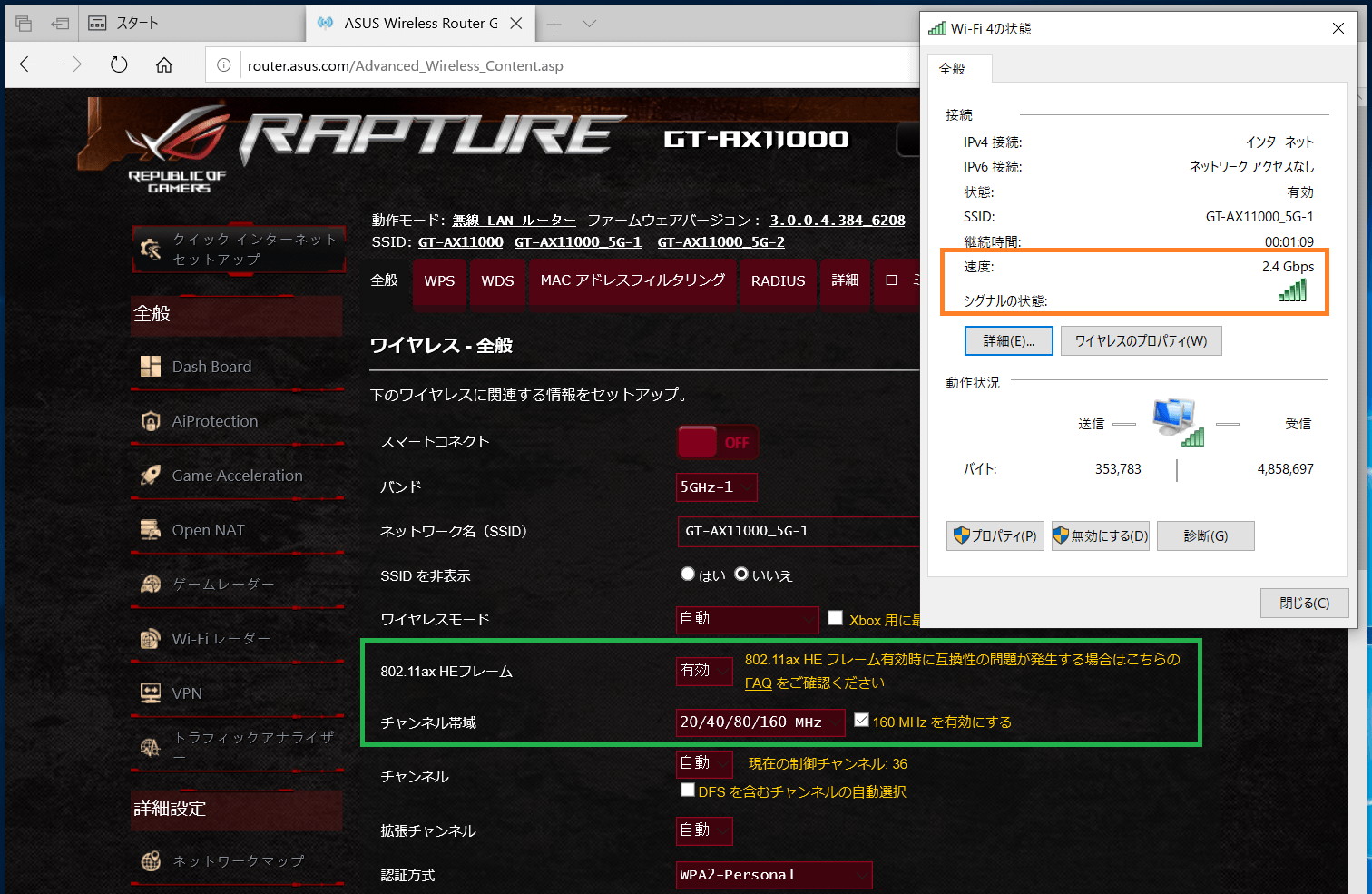Click the signal strength bars icon
Screen dimensions: 1372x894
coord(1293,290)
